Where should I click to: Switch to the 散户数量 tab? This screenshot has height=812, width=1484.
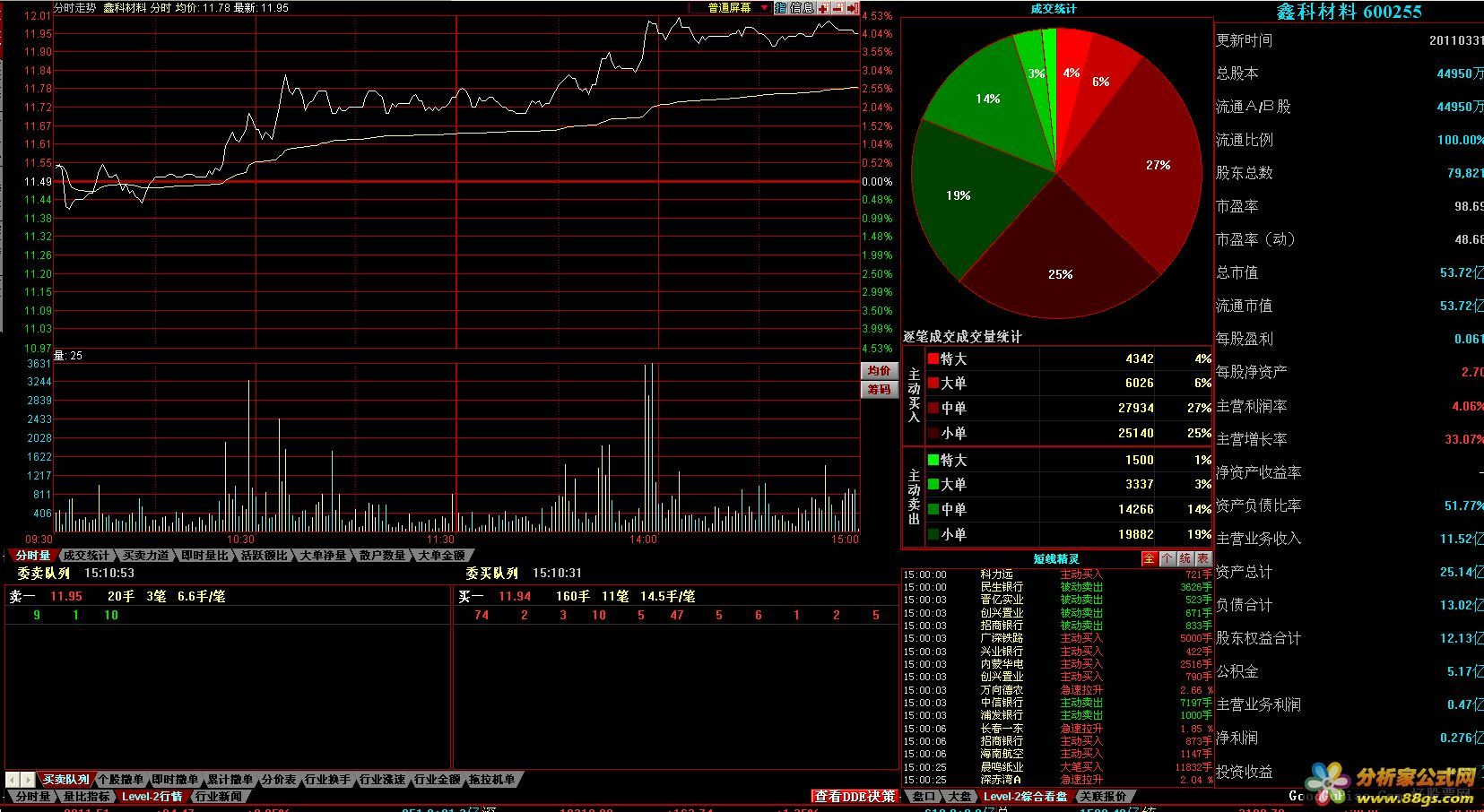pyautogui.click(x=382, y=556)
